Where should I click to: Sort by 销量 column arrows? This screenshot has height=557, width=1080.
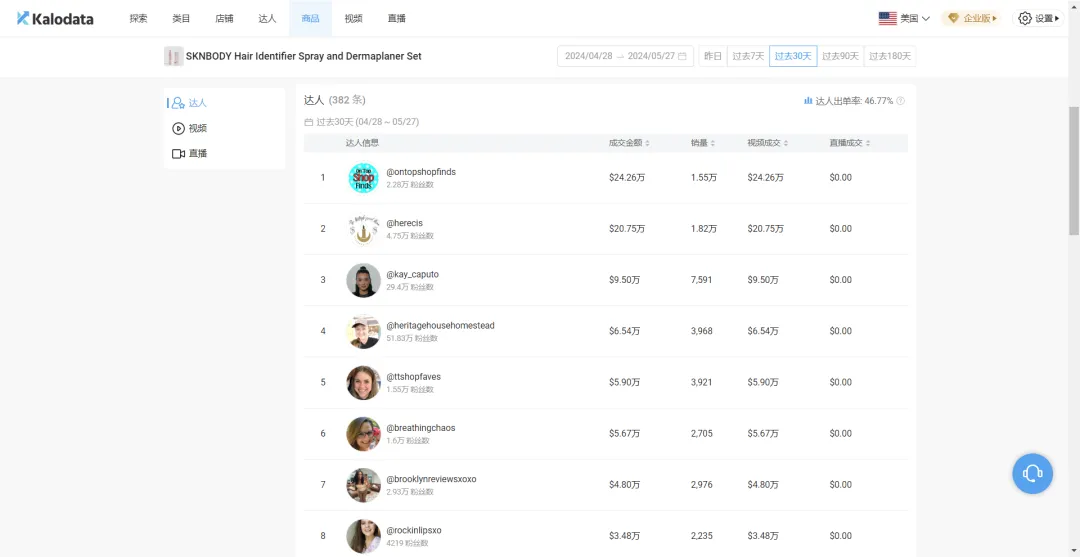713,144
